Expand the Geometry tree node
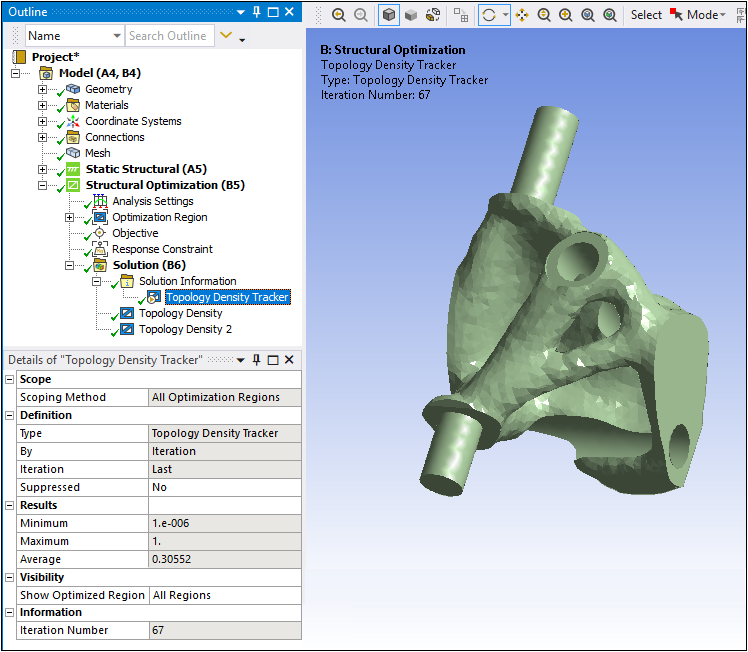This screenshot has width=748, height=652. [x=42, y=89]
